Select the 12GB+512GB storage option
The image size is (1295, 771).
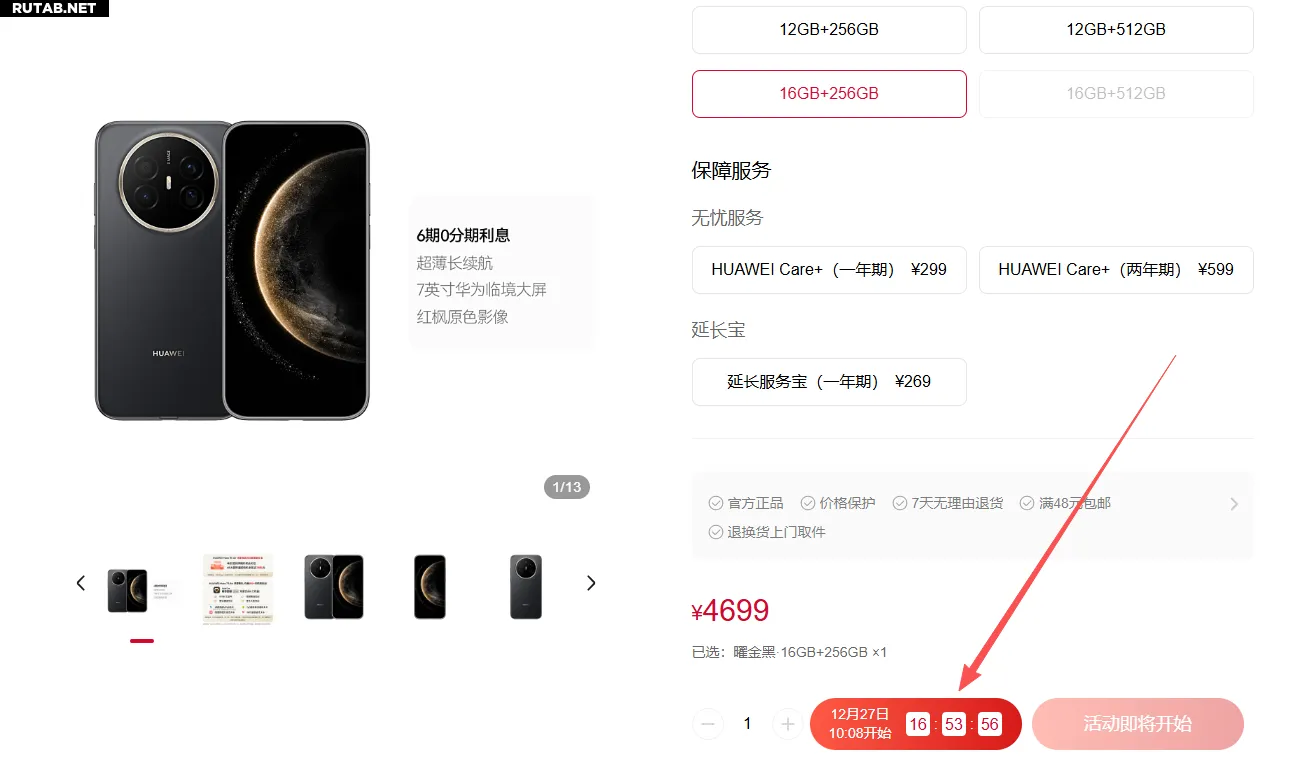pyautogui.click(x=1116, y=30)
